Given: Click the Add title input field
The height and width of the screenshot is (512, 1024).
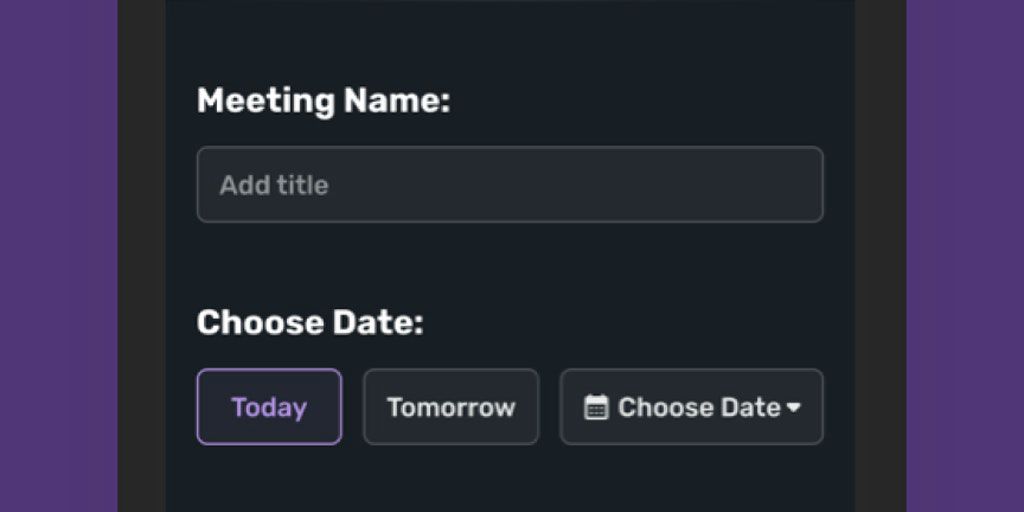Looking at the screenshot, I should pos(510,185).
